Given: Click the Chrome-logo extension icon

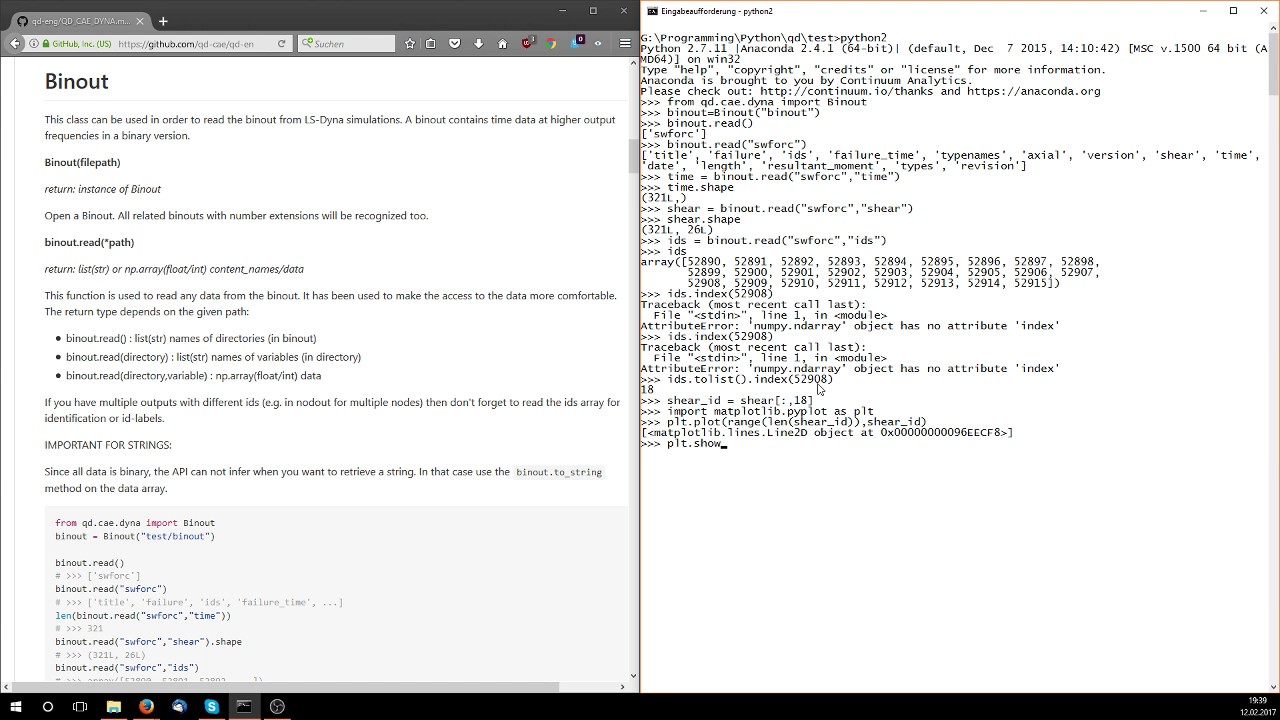Looking at the screenshot, I should (551, 44).
